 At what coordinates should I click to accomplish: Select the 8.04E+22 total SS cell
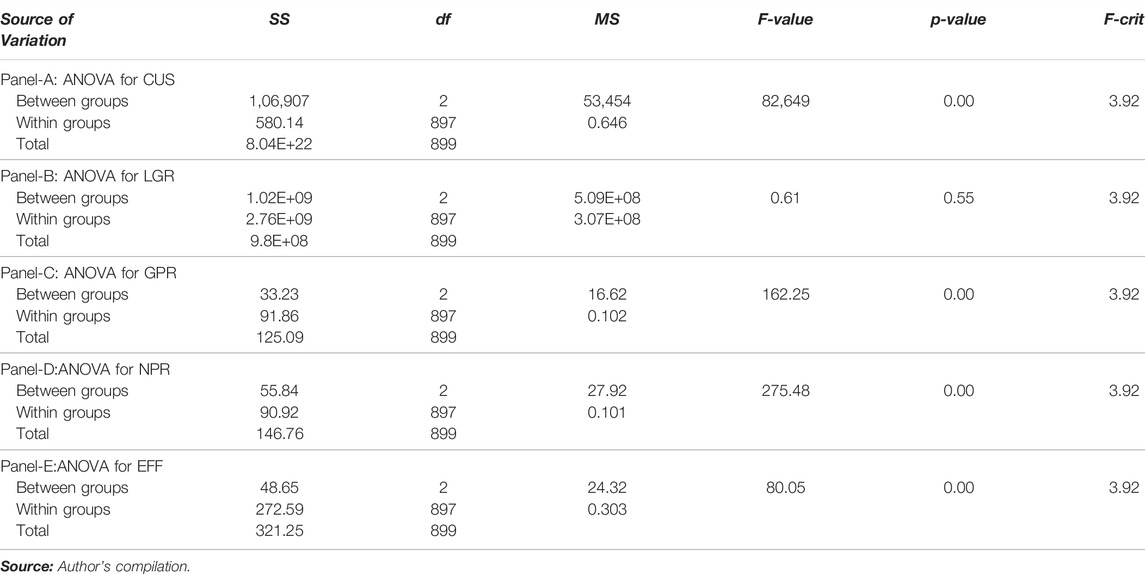(280, 144)
